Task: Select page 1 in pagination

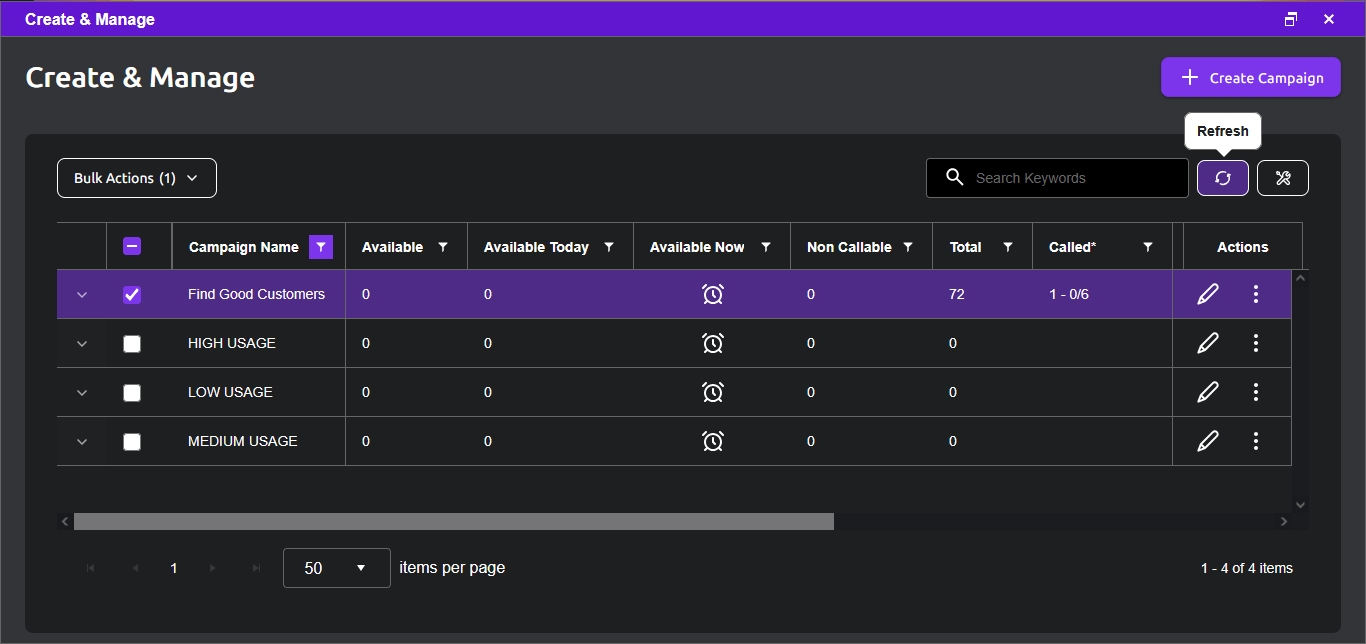Action: [174, 568]
